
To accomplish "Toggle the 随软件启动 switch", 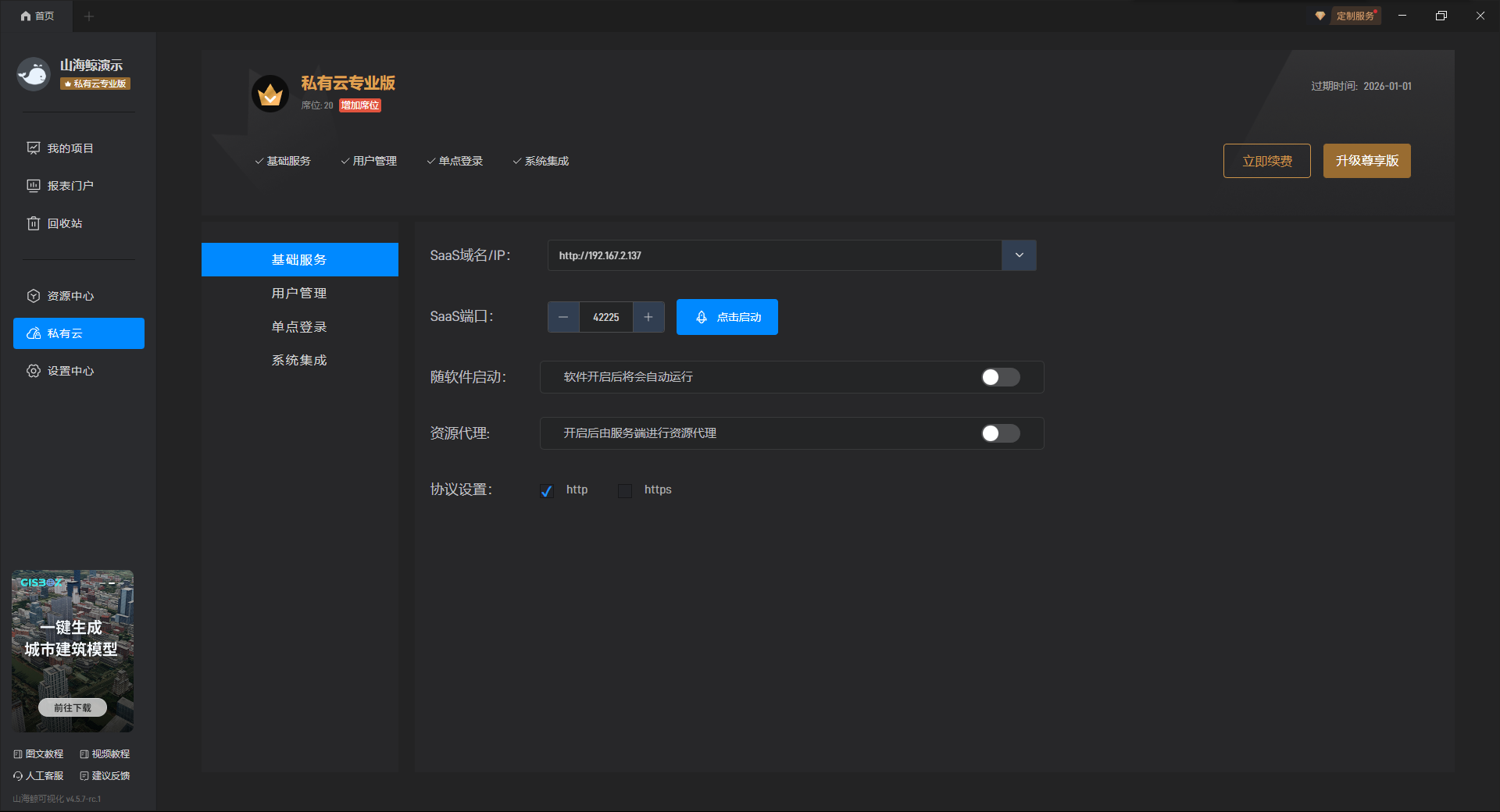I will 1001,377.
